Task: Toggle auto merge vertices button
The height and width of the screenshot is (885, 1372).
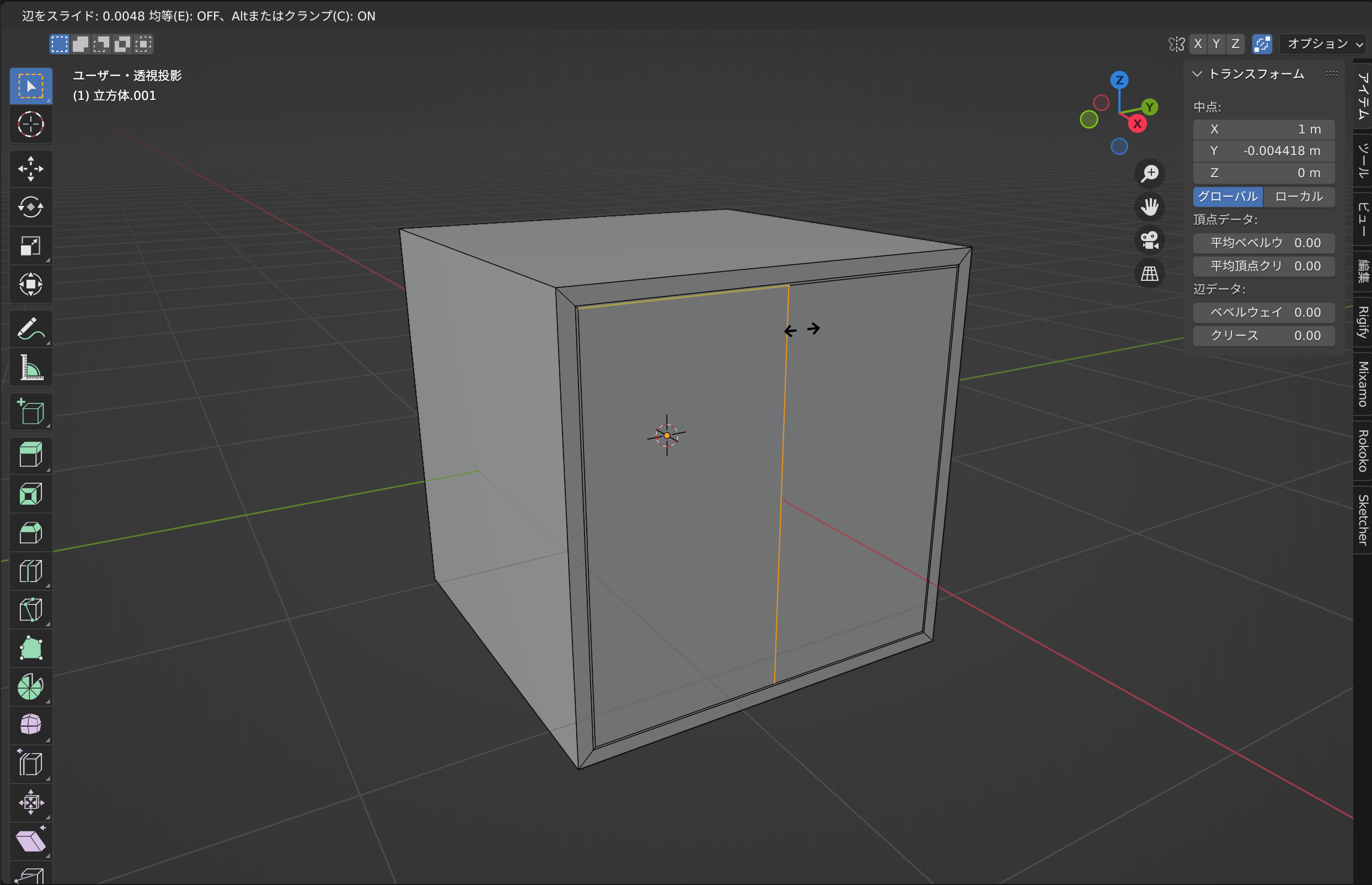Action: (x=1262, y=44)
